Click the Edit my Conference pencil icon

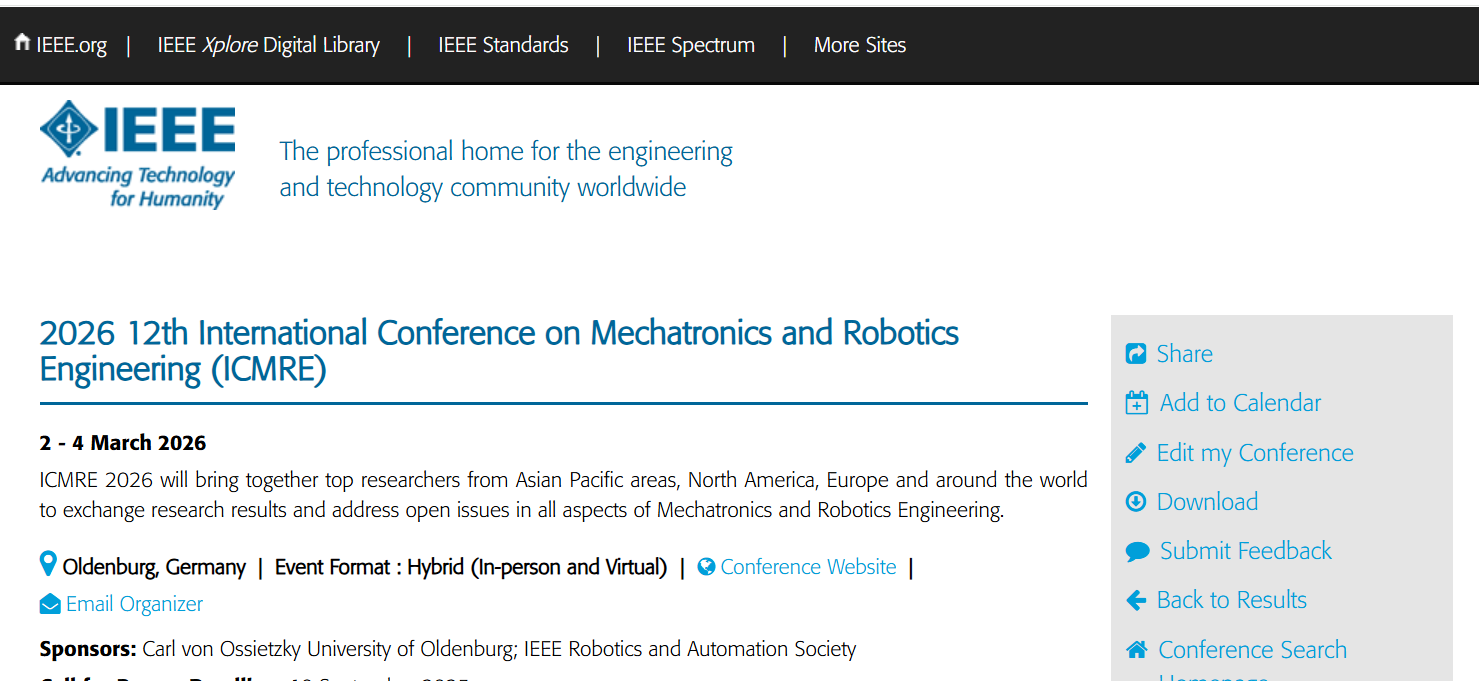1136,453
